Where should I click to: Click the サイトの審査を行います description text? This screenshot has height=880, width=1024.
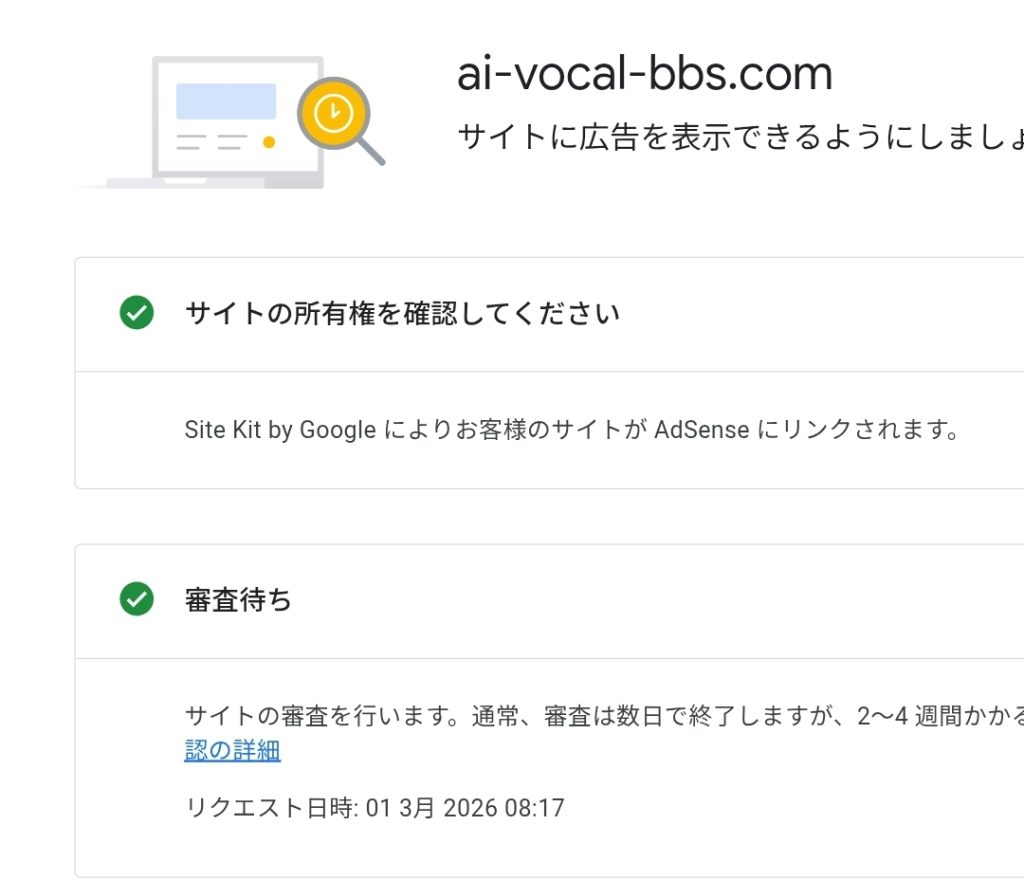click(x=312, y=716)
